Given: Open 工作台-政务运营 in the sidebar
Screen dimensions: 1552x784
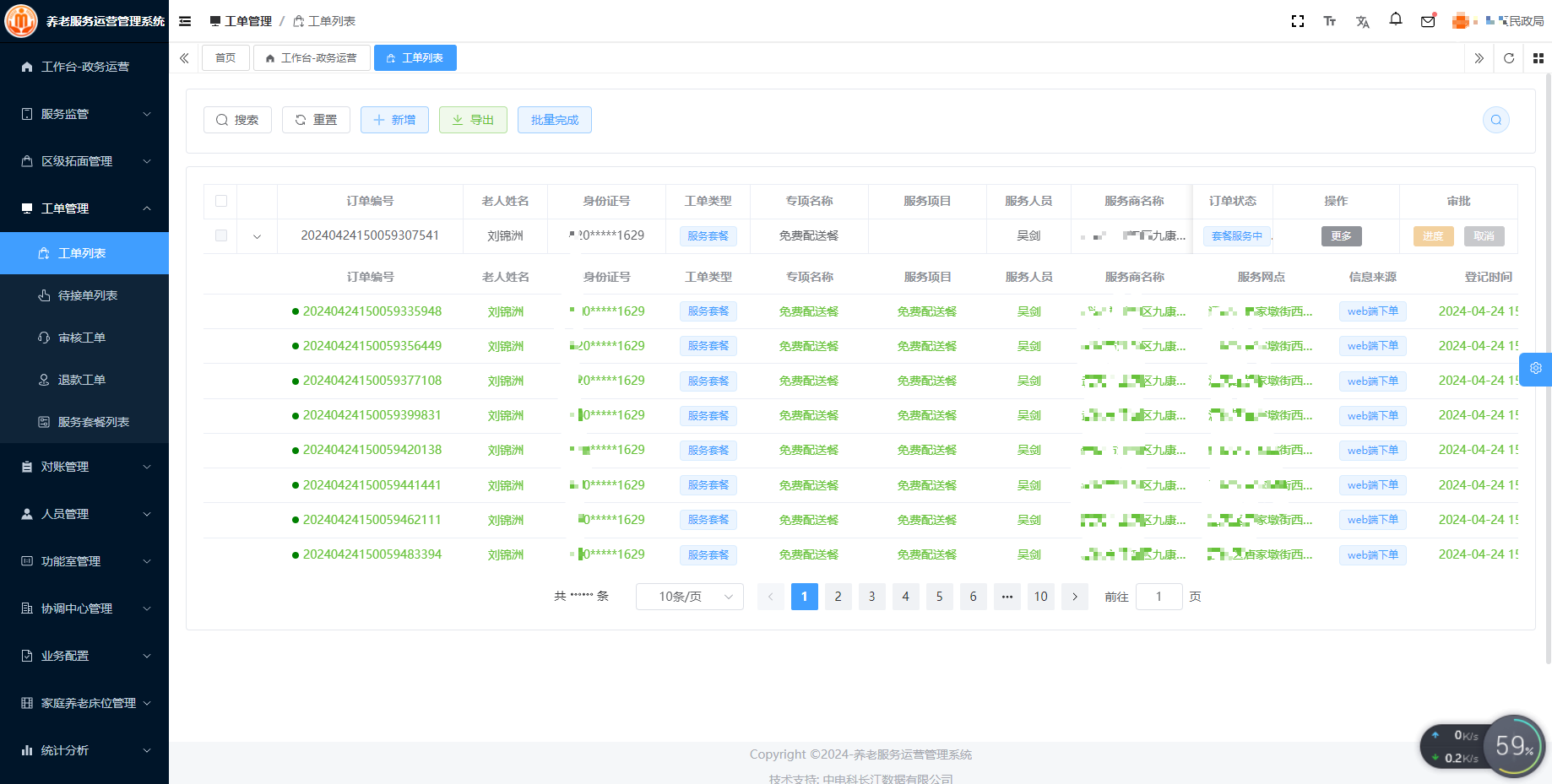Looking at the screenshot, I should coord(84,67).
